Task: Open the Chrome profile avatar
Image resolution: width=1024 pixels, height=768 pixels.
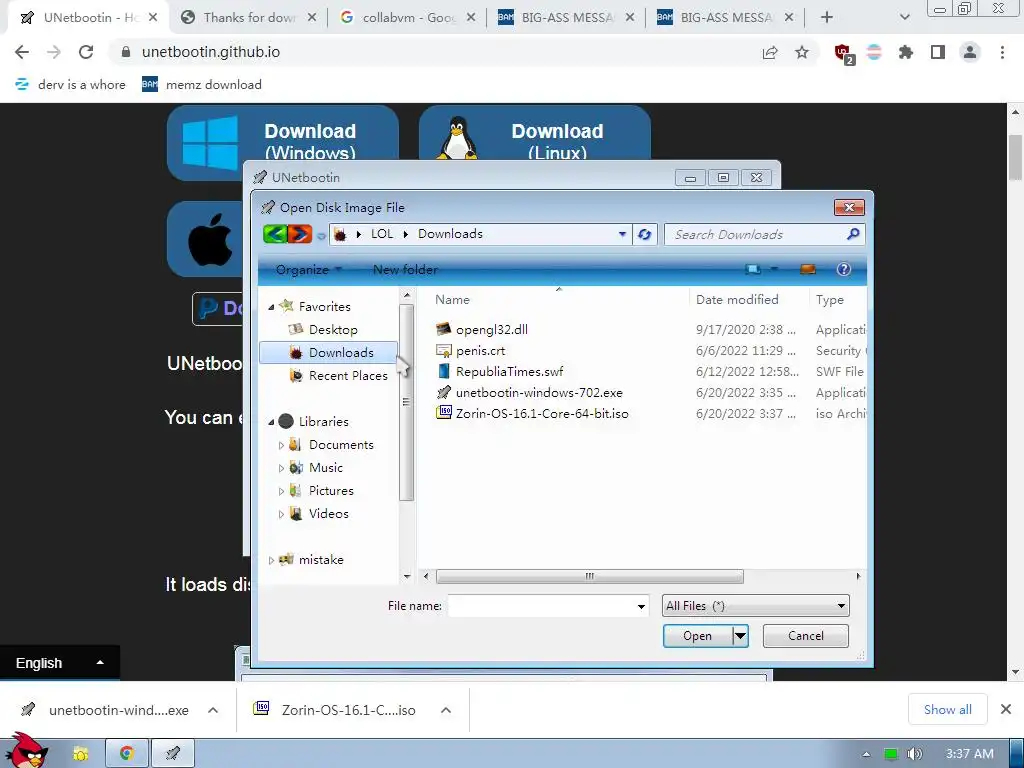Action: point(970,52)
